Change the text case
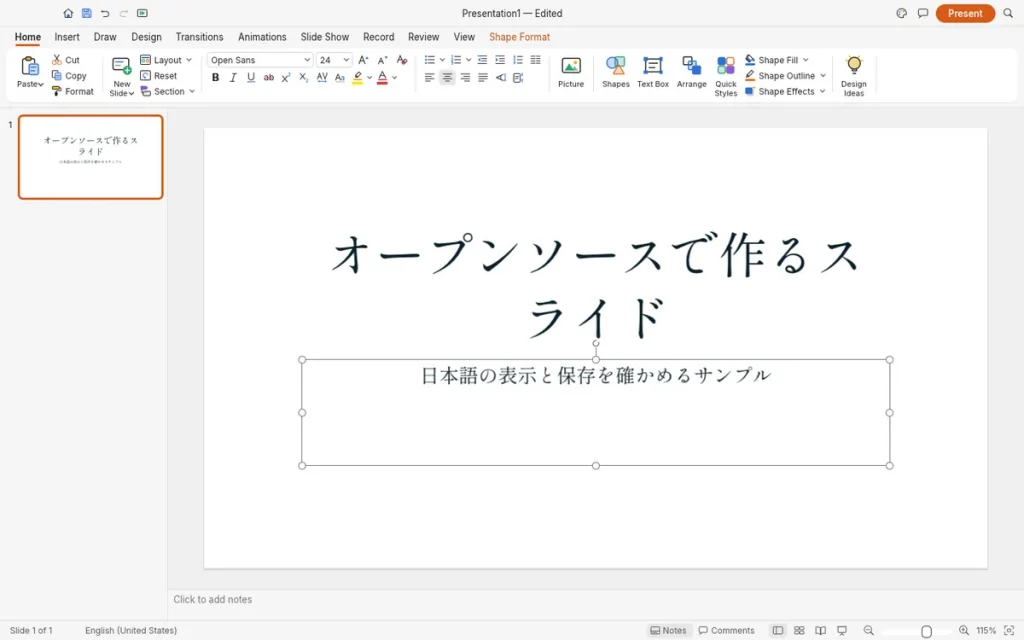This screenshot has width=1024, height=640. tap(340, 78)
